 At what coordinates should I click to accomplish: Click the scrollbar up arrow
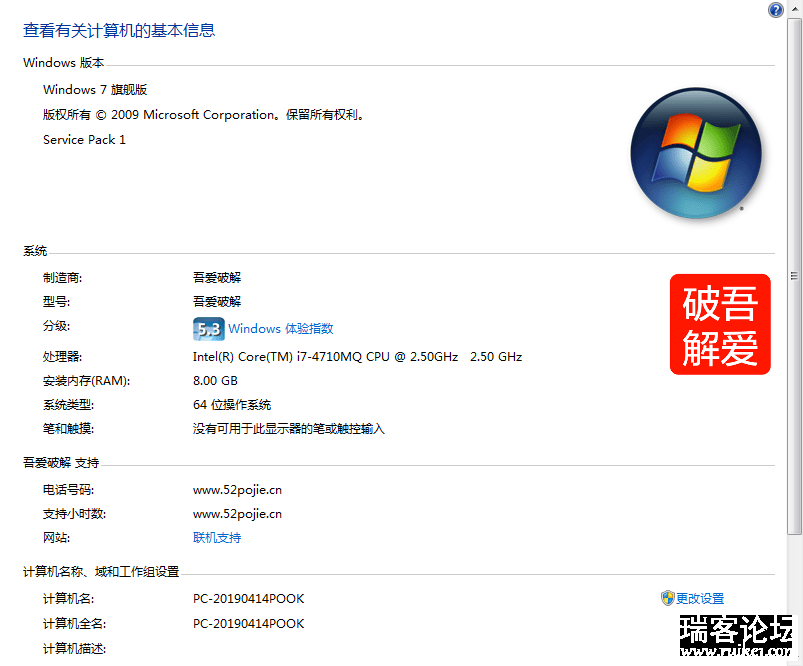795,9
